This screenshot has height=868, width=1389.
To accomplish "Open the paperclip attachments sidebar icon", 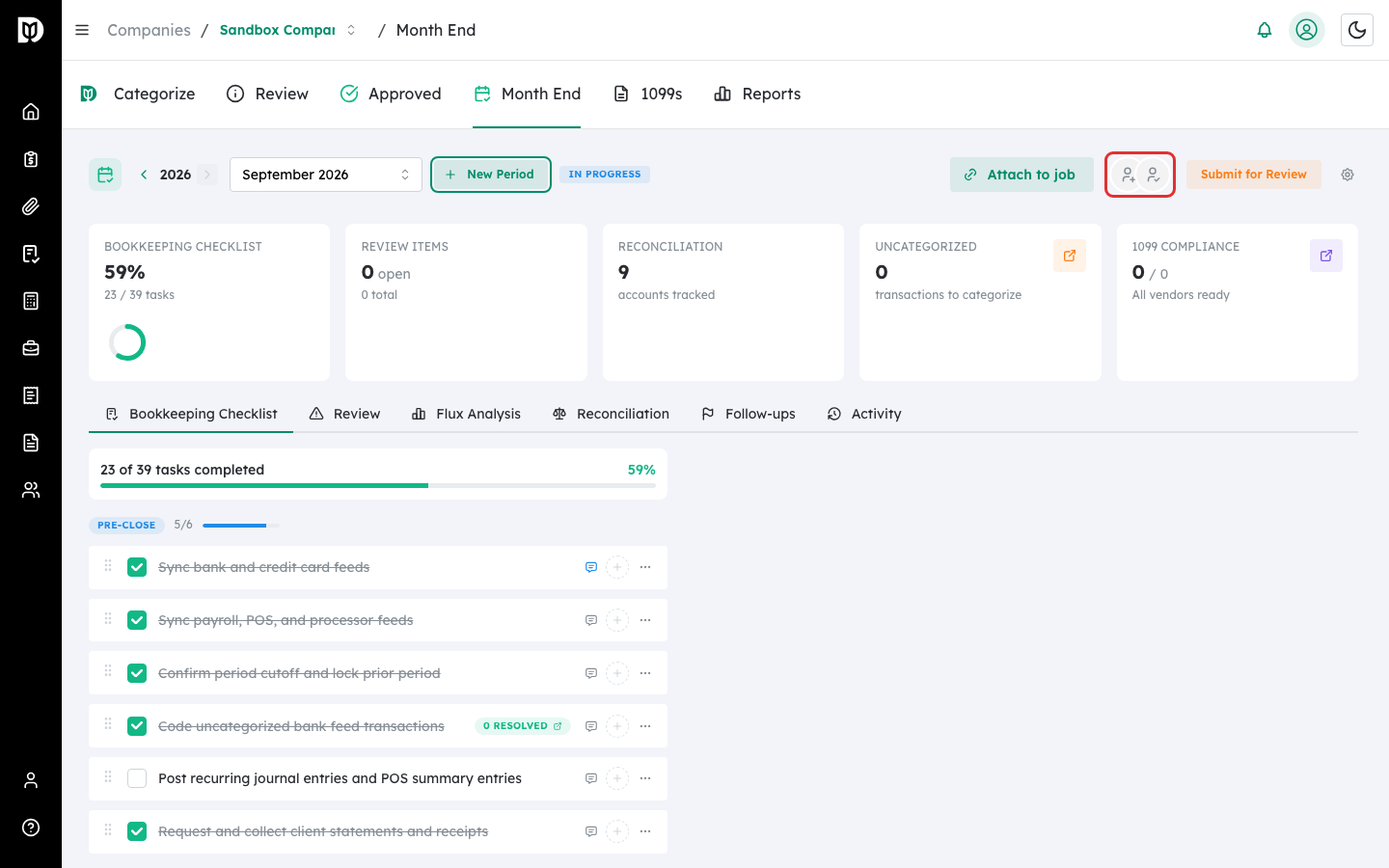I will (31, 205).
